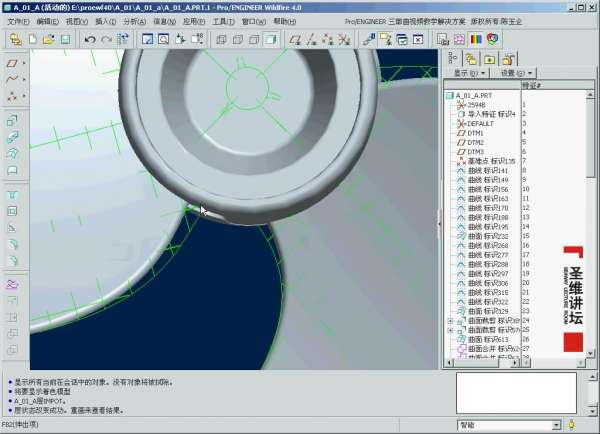Open the 工具(T) menu

pos(223,22)
